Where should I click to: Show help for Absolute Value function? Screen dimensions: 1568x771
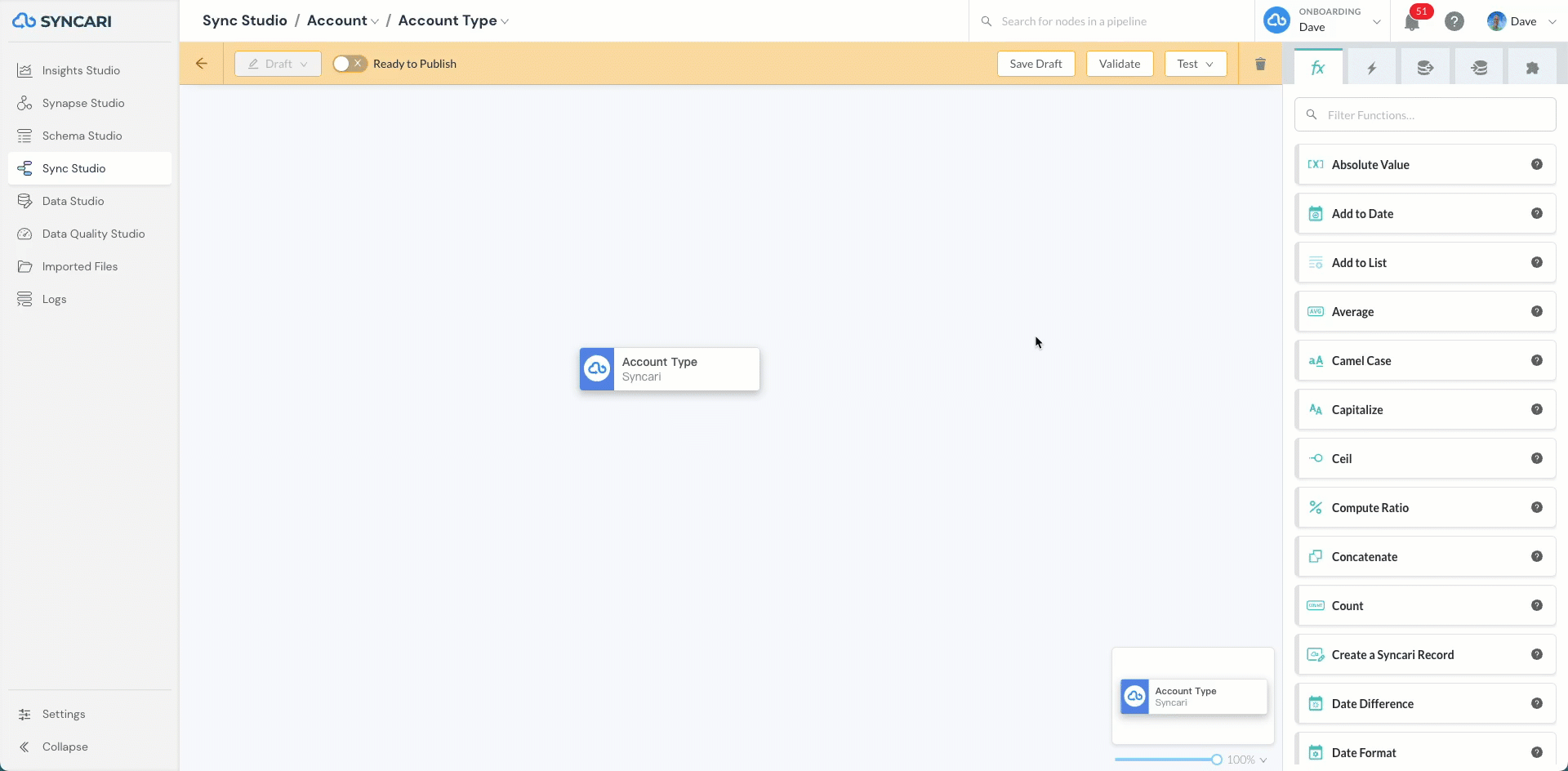(x=1537, y=164)
